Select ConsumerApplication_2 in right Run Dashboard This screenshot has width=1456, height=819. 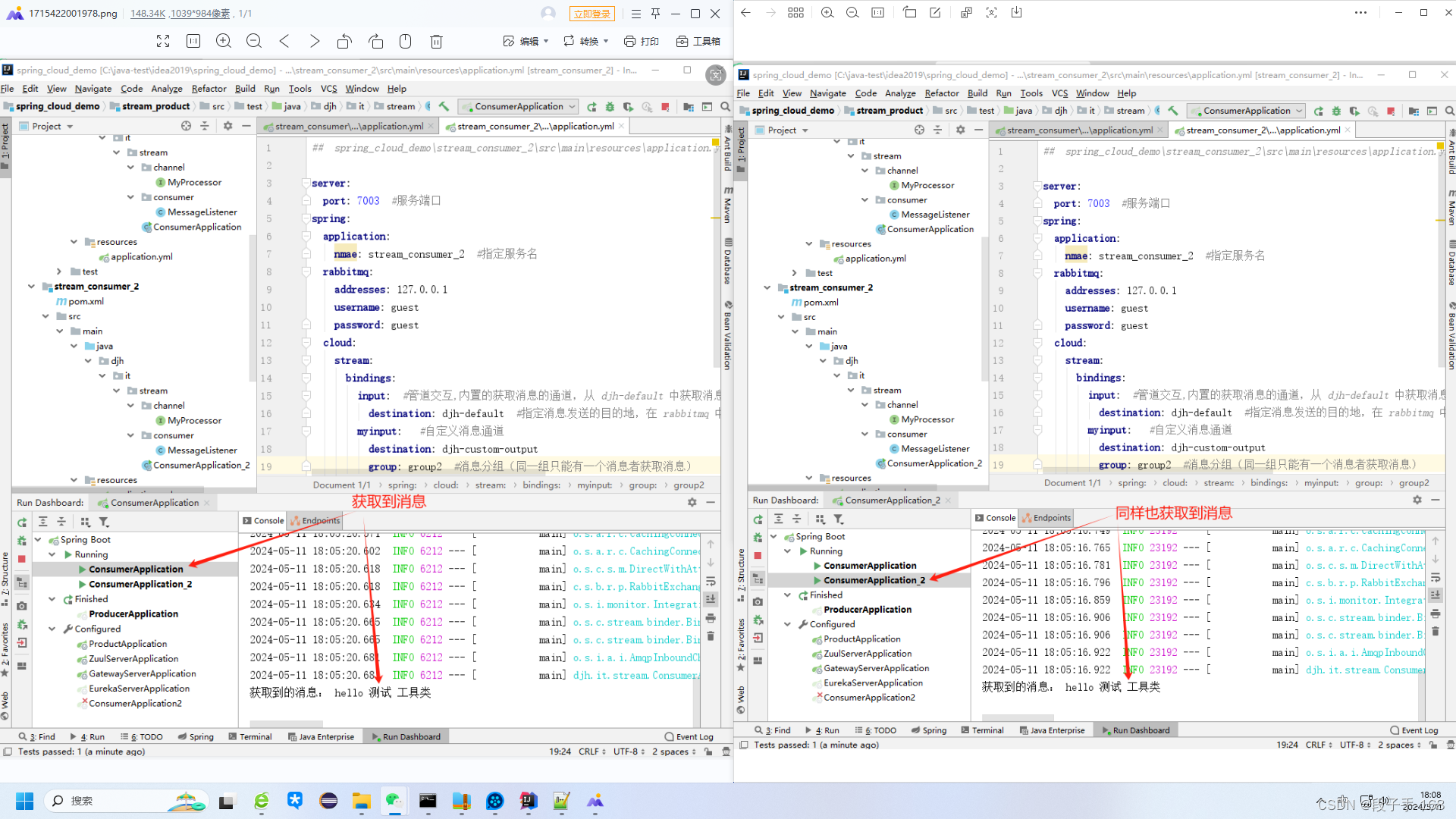(874, 580)
